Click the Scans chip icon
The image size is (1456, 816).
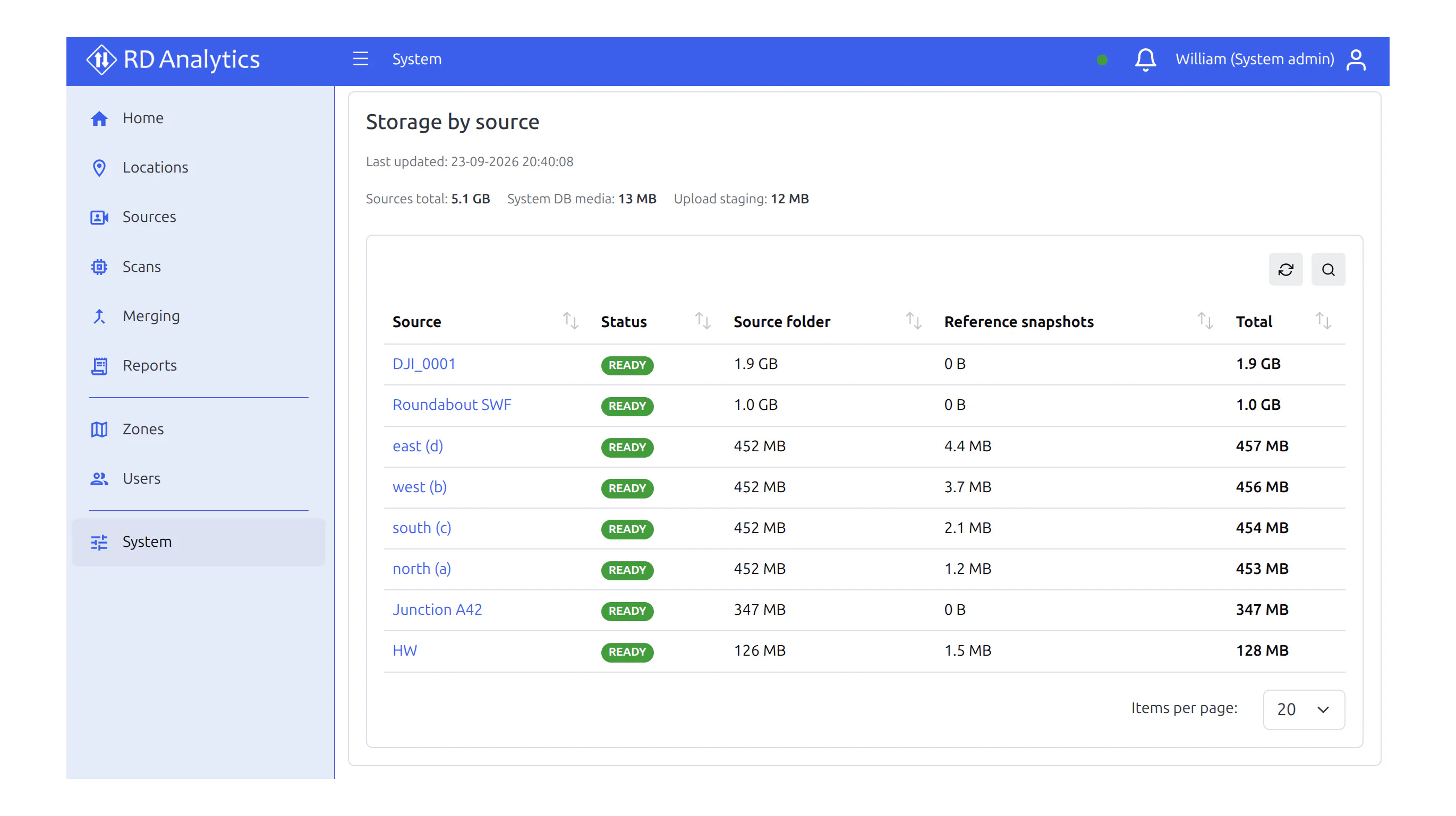click(x=99, y=267)
